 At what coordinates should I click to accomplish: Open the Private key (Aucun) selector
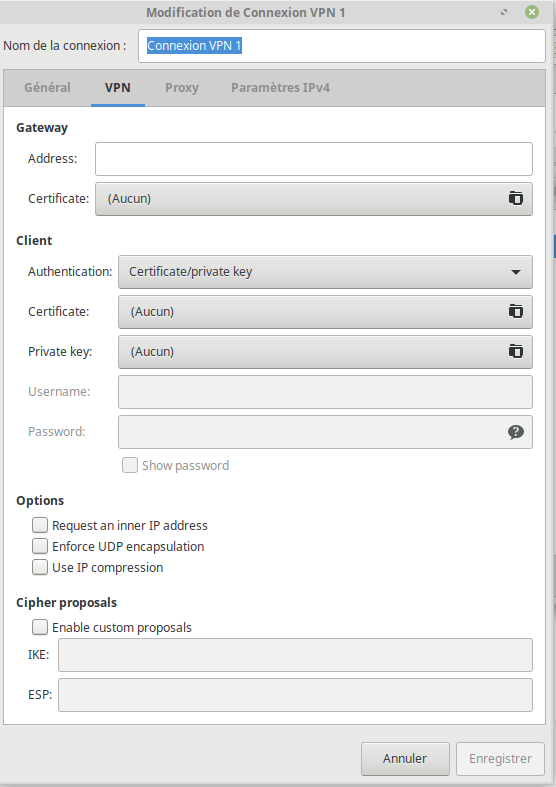[325, 352]
